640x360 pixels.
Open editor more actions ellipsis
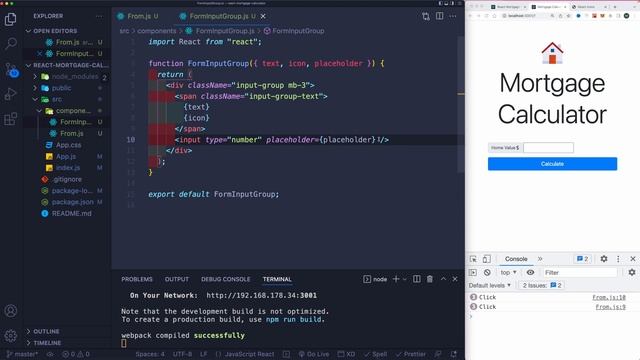pyautogui.click(x=453, y=16)
